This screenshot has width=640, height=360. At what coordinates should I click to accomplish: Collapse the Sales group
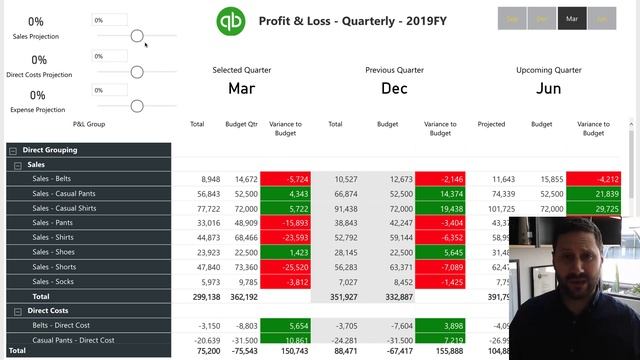18,166
